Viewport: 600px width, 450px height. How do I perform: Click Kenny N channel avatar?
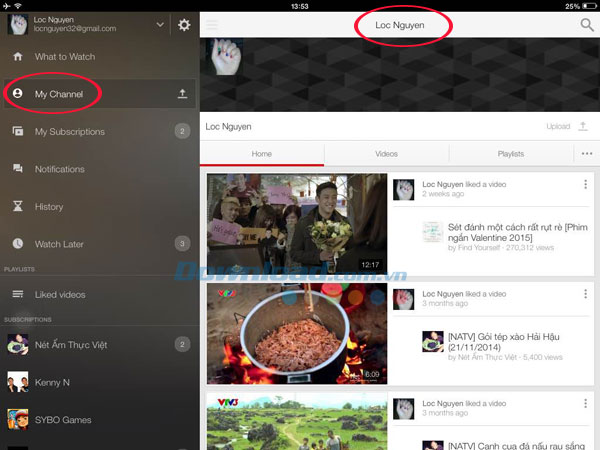18,382
